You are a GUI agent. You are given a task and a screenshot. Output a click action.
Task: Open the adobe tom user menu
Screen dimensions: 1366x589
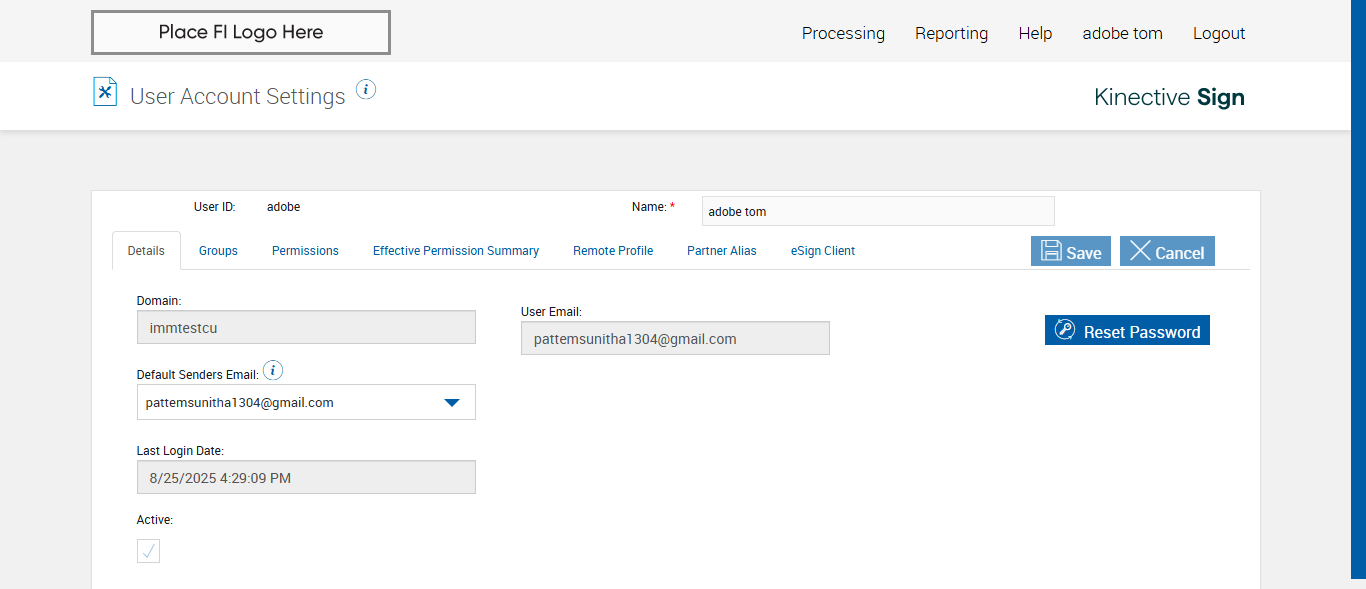pos(1122,33)
